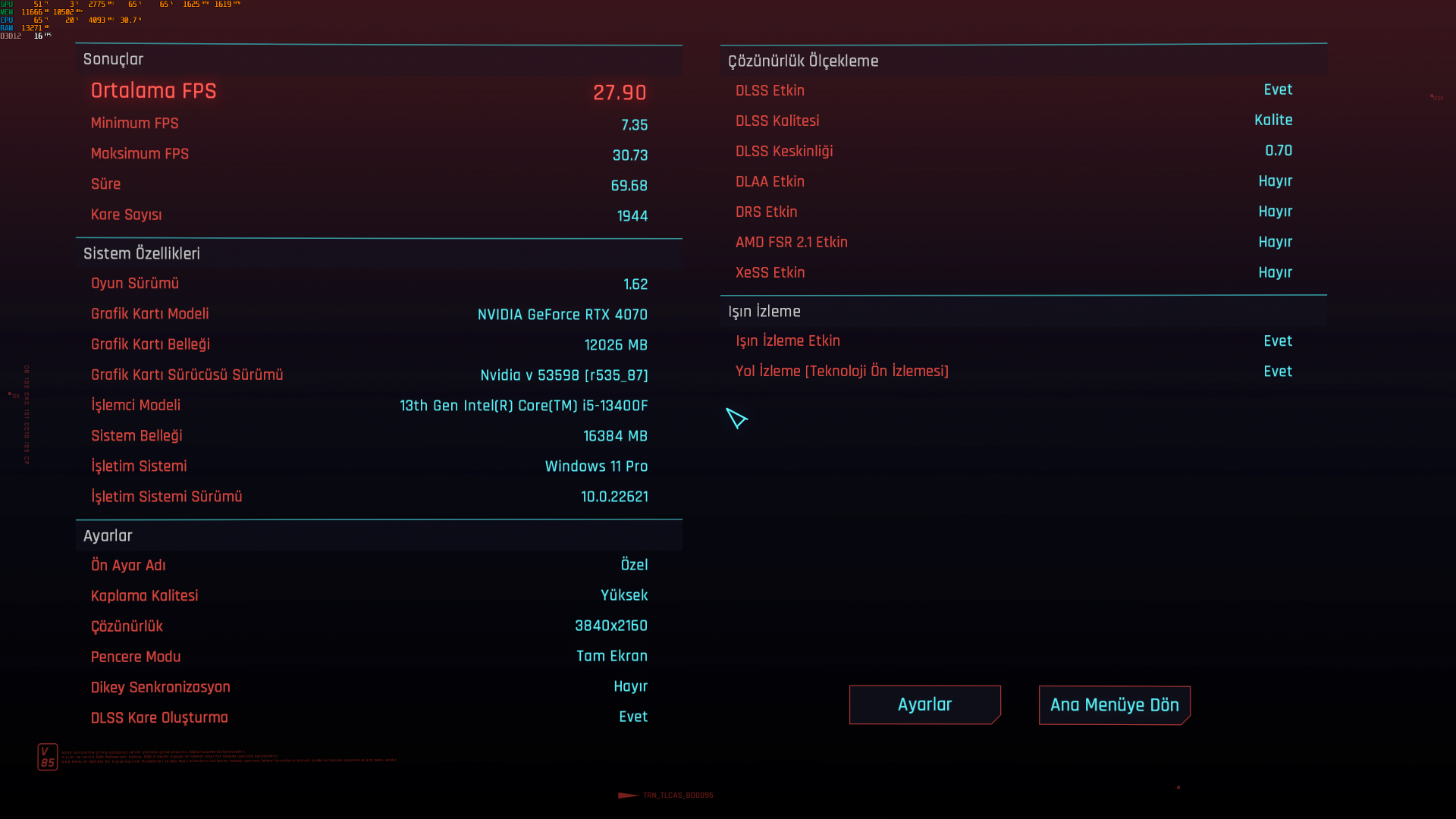The image size is (1456, 819).
Task: Click the Pencere Modu Tam Ekran value
Action: pyautogui.click(x=612, y=656)
